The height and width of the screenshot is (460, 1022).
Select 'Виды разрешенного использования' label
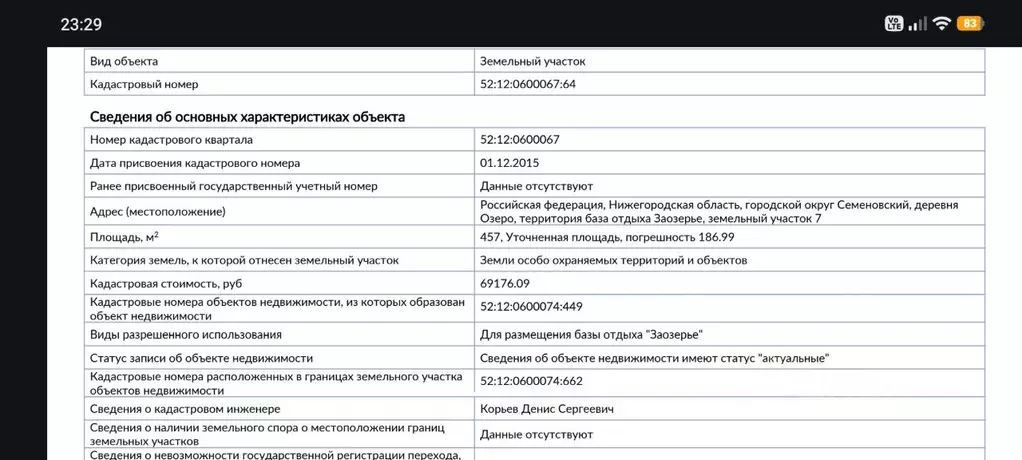click(186, 334)
